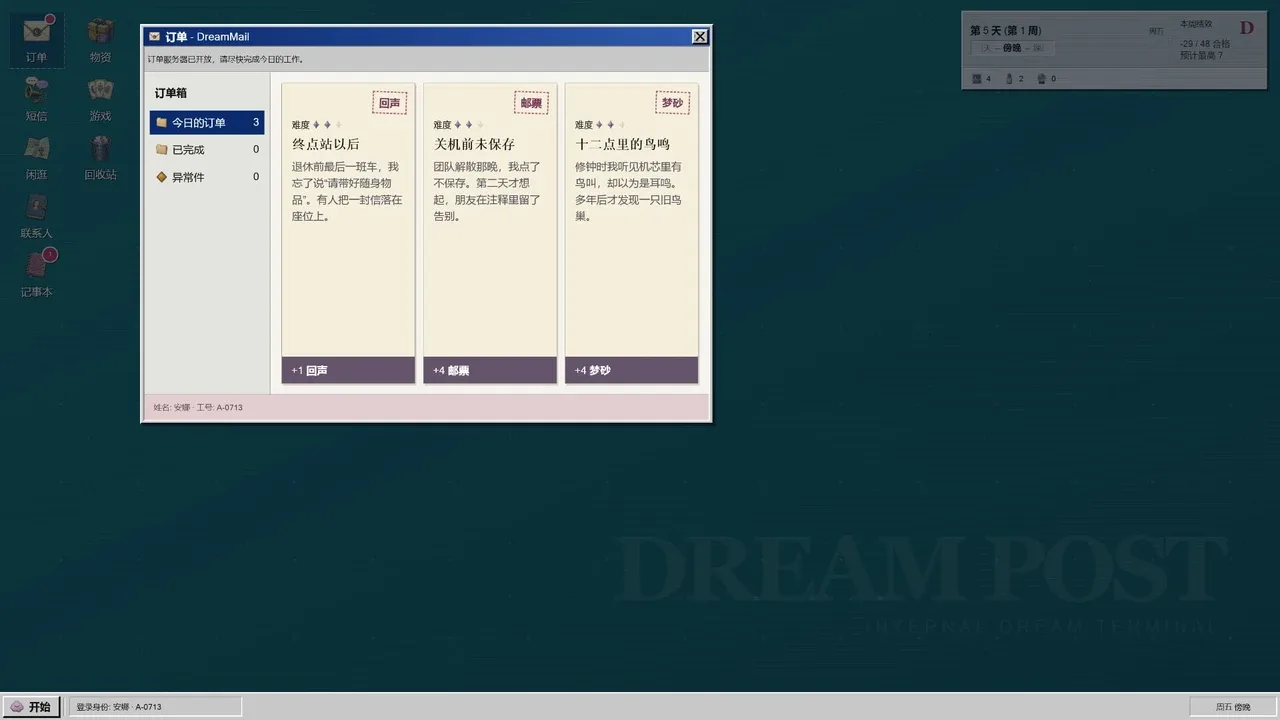Select 已完成 folder in order box
The height and width of the screenshot is (720, 1280).
click(x=207, y=149)
